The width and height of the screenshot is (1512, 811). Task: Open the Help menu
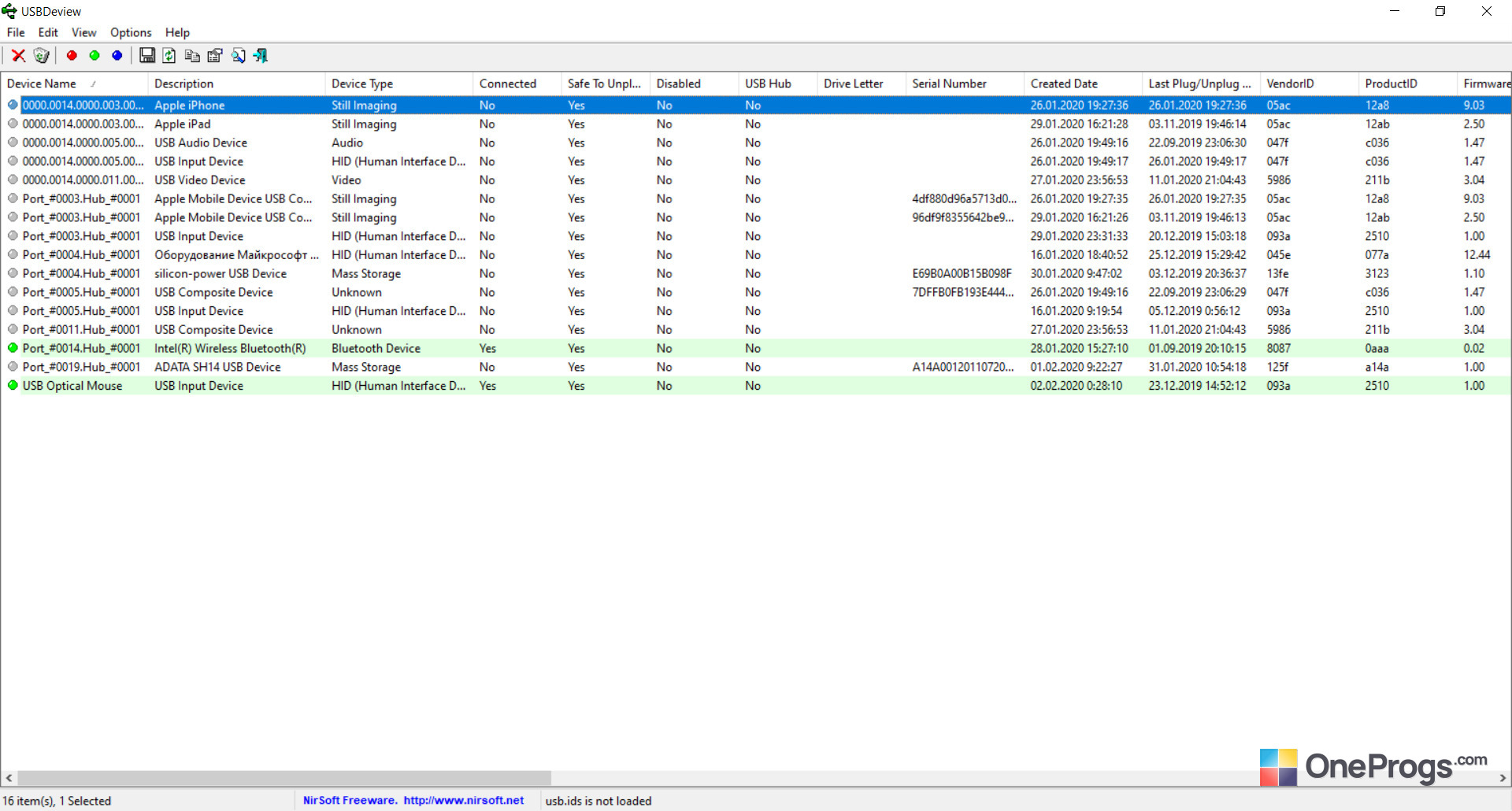click(177, 32)
